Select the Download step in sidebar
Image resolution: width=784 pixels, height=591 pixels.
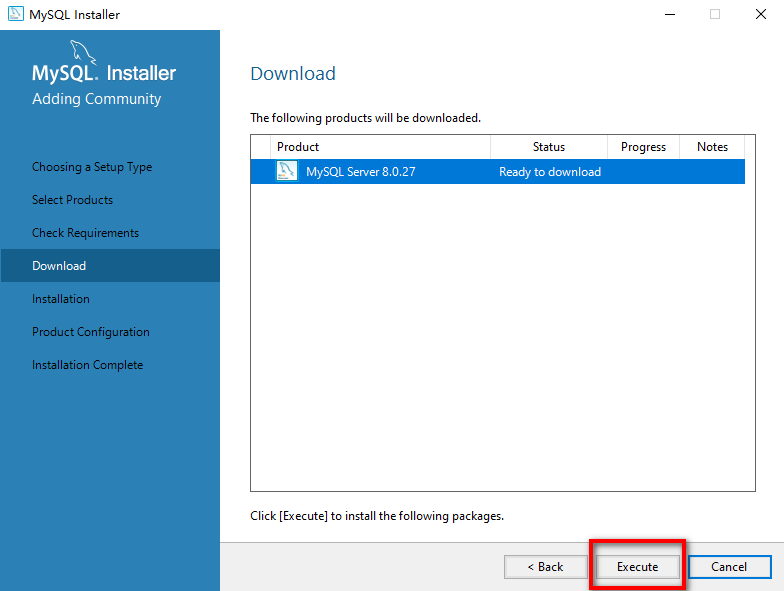[x=110, y=266]
